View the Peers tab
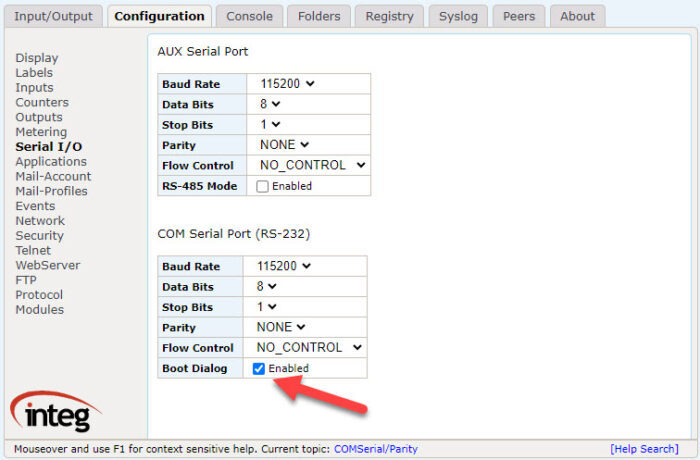 (x=519, y=17)
